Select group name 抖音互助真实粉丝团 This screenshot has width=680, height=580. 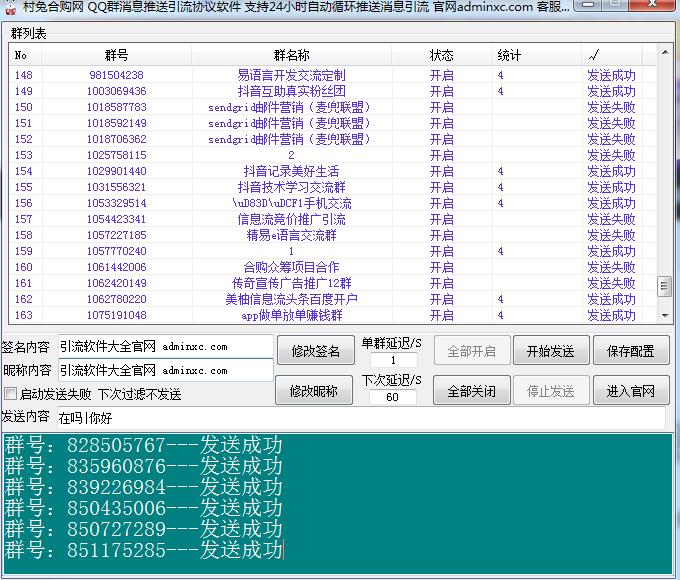(x=291, y=91)
